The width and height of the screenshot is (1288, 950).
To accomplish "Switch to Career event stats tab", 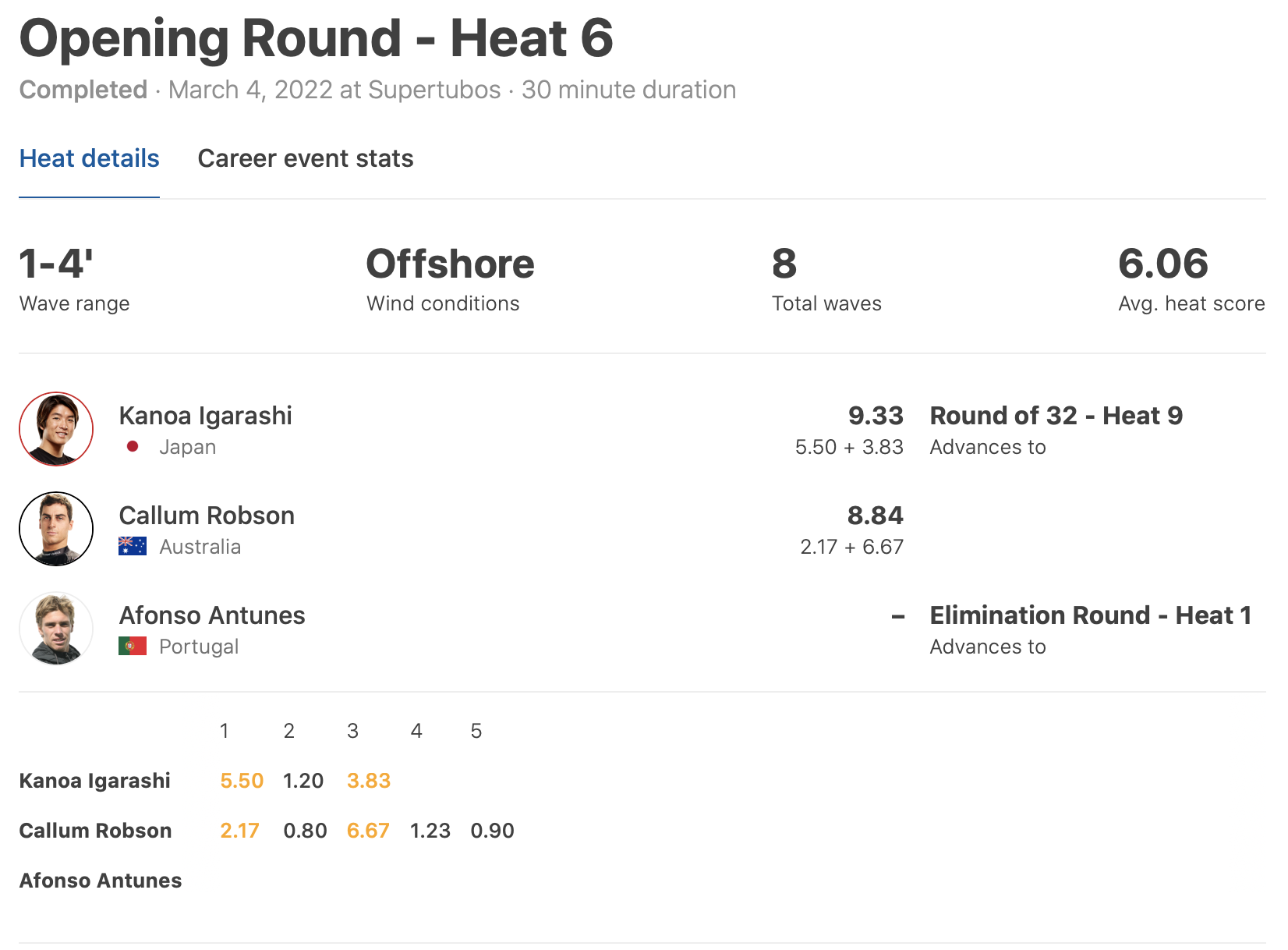I will tap(305, 158).
